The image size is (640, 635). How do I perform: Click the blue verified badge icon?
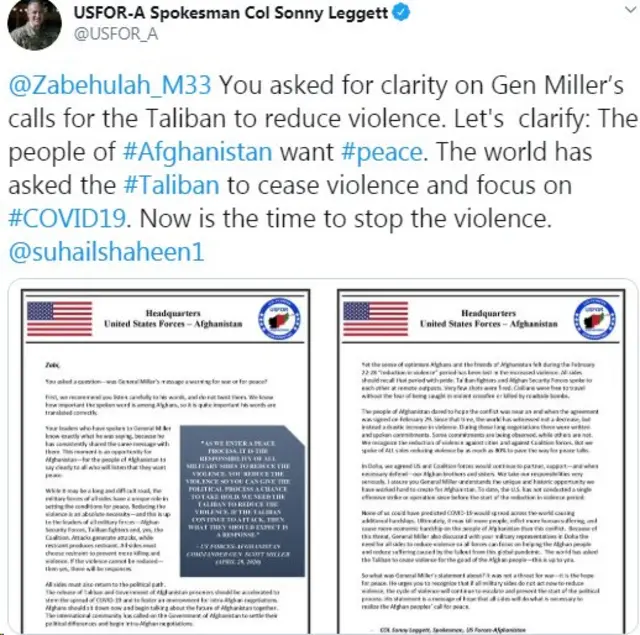point(401,12)
